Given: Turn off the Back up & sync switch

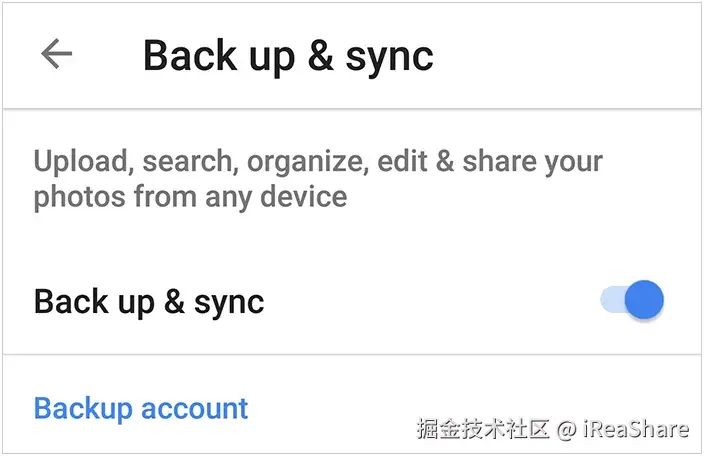Looking at the screenshot, I should tap(632, 300).
